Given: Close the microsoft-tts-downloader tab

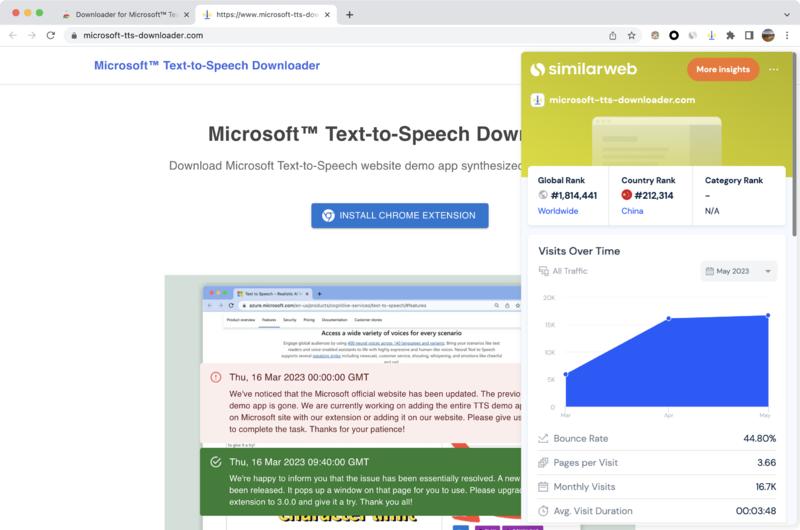Looking at the screenshot, I should (x=328, y=15).
